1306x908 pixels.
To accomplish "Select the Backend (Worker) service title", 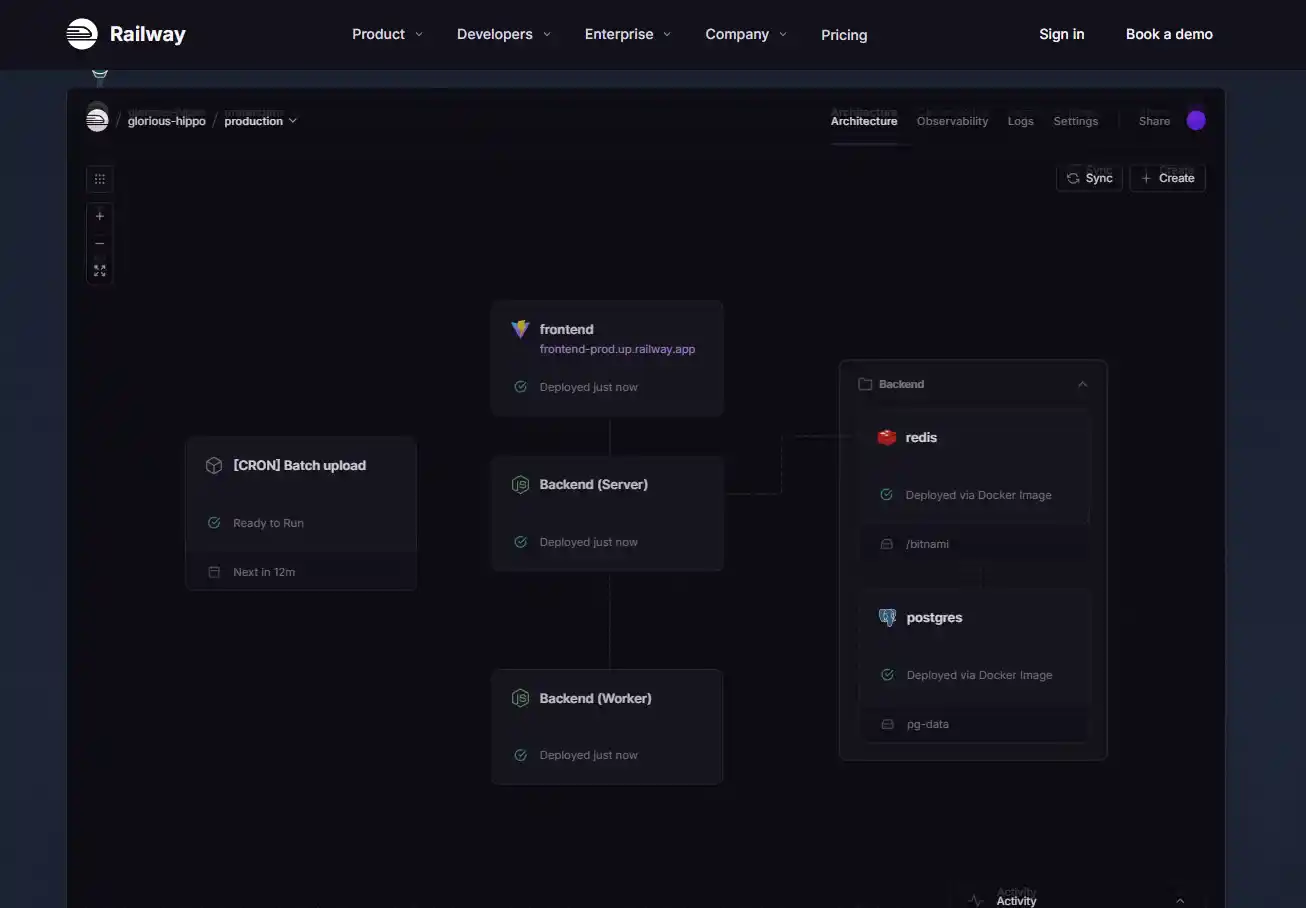I will [596, 698].
